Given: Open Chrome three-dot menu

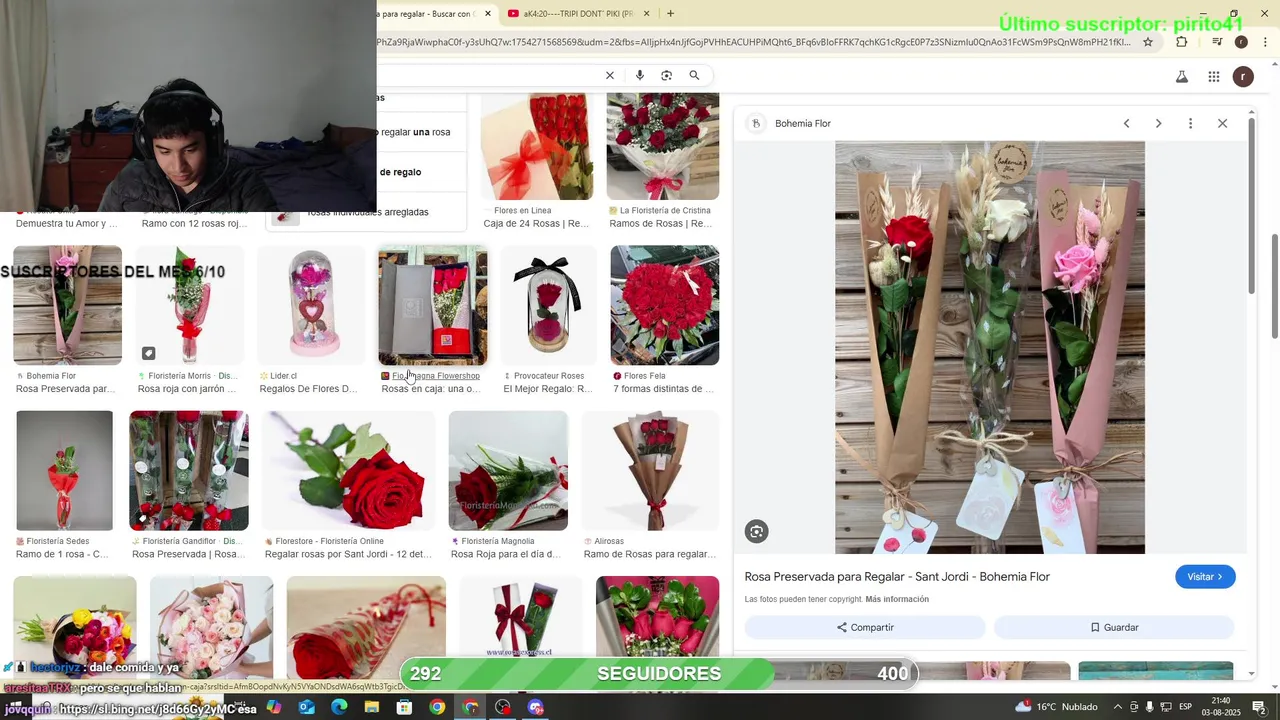Looking at the screenshot, I should pyautogui.click(x=1265, y=42).
